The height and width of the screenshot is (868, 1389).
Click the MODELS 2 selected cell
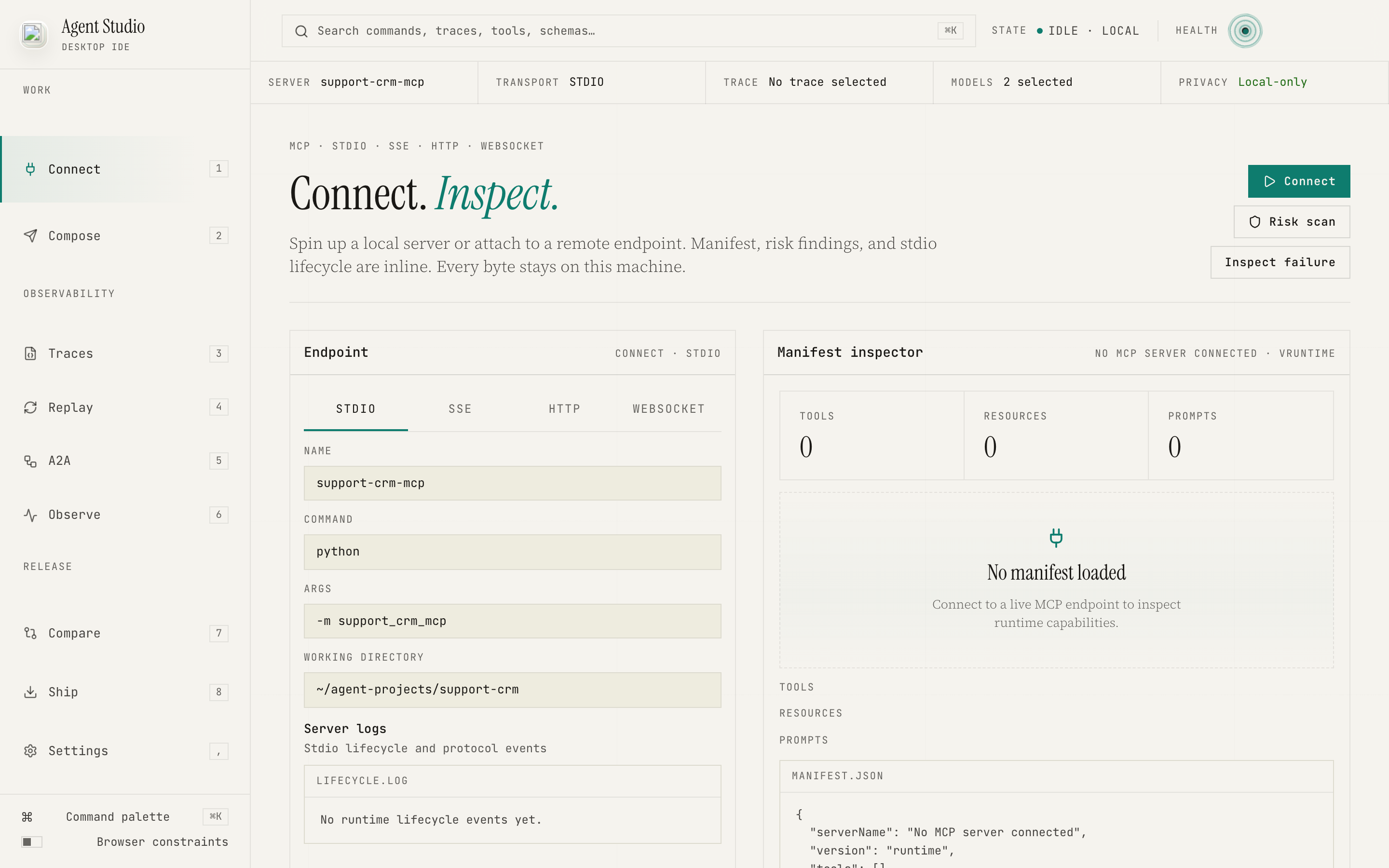coord(1047,82)
